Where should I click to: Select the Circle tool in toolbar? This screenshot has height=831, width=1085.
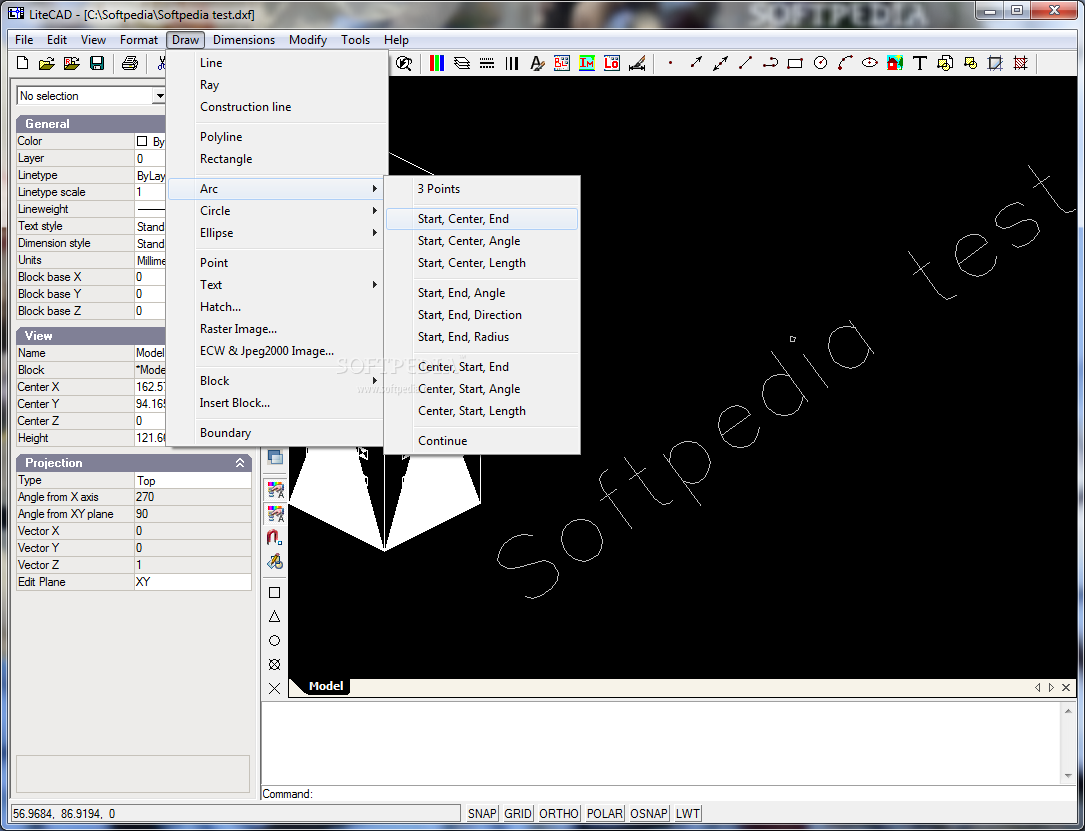pos(820,64)
